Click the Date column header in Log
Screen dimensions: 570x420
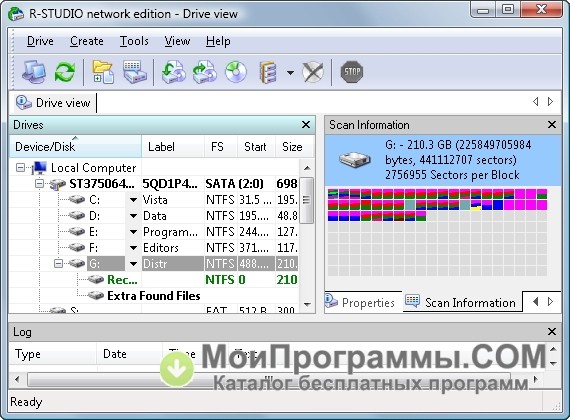coord(129,354)
